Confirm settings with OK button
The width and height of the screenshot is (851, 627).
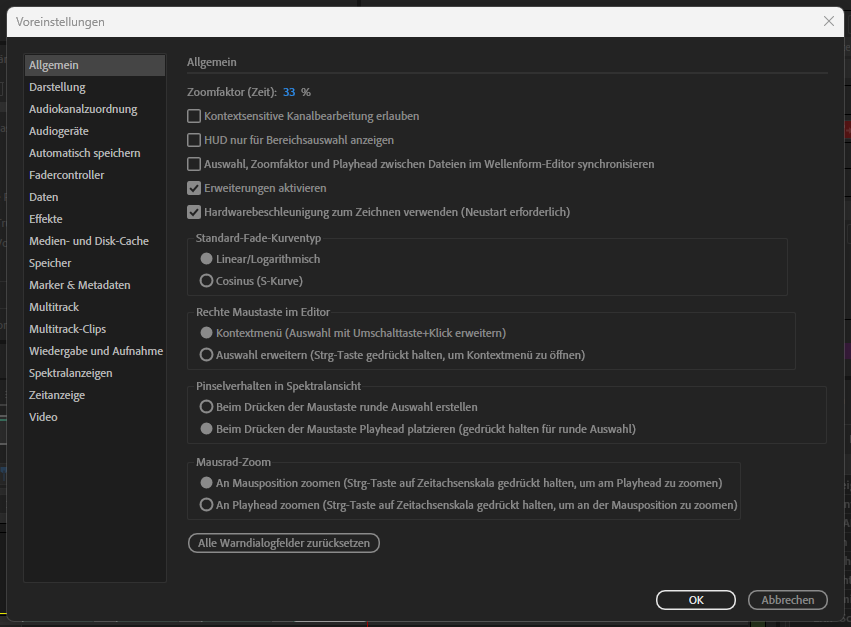coord(695,599)
